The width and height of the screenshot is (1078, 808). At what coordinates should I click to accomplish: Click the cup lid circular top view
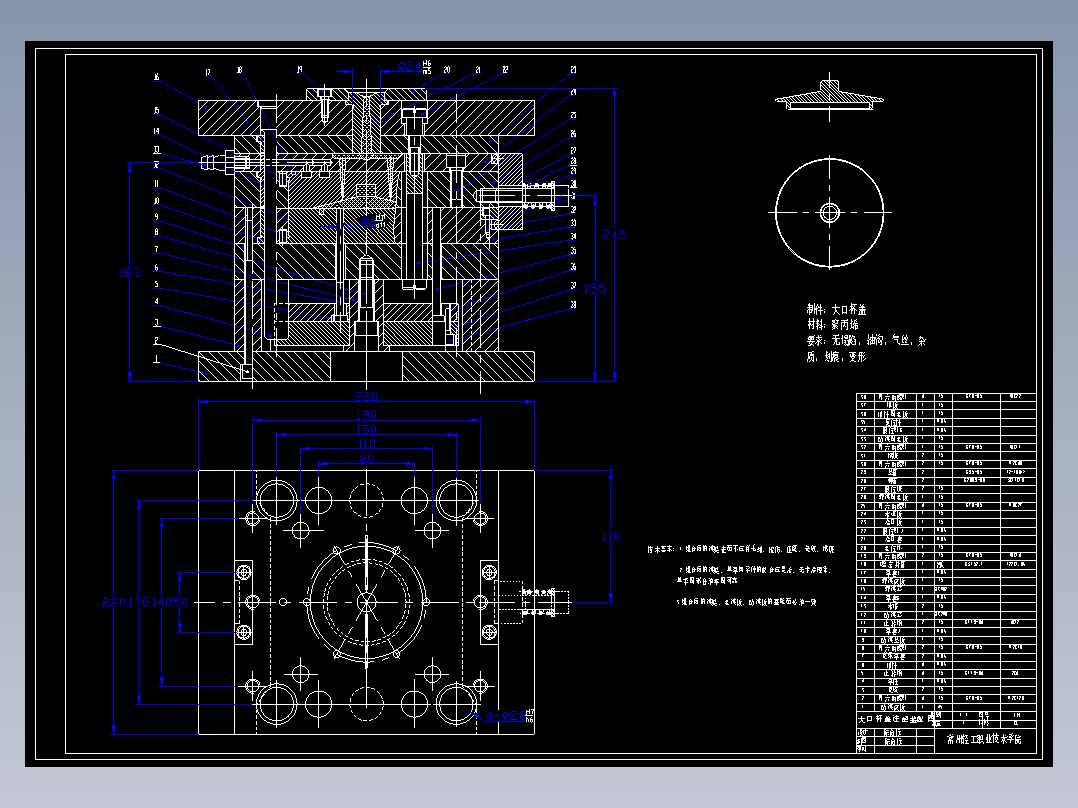(x=829, y=212)
